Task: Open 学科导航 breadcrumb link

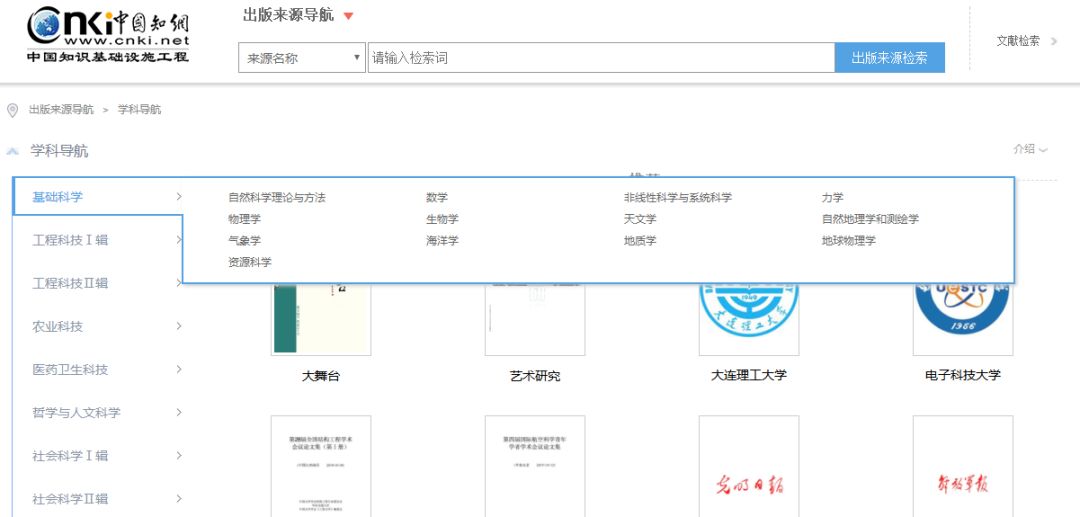Action: 140,109
